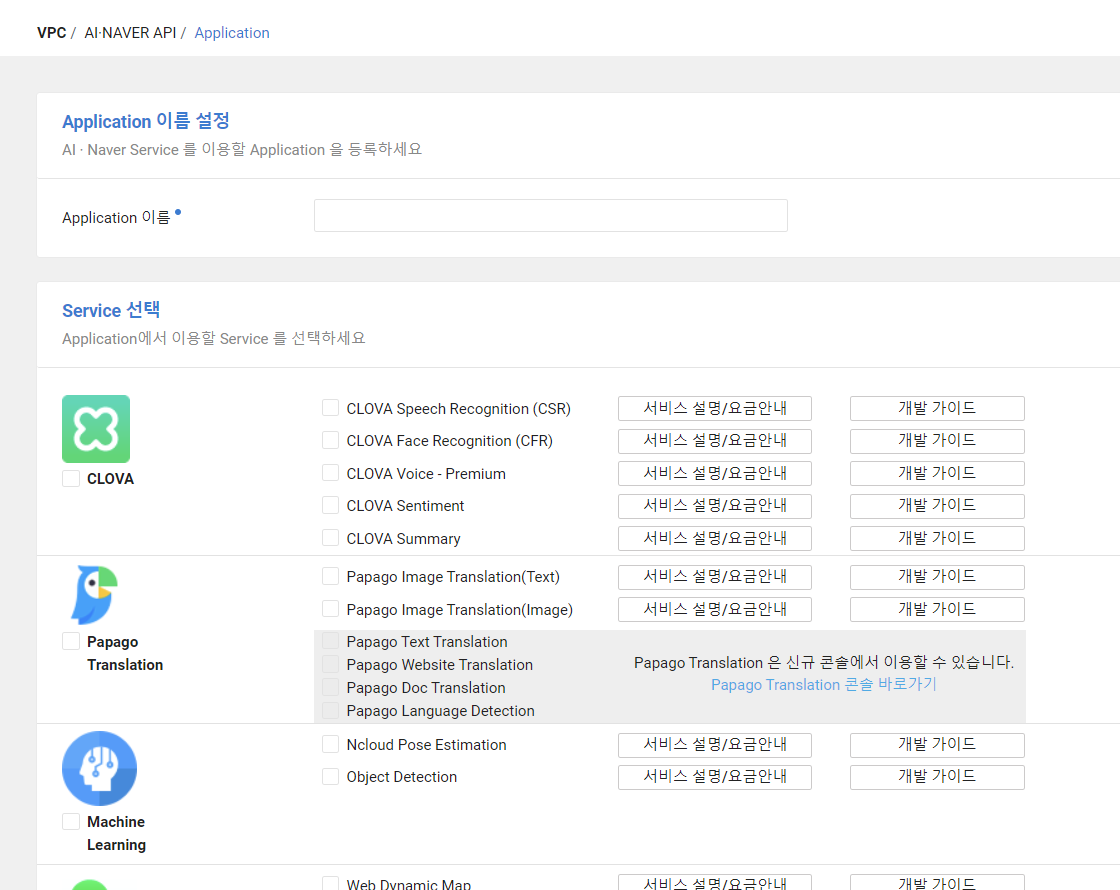Click the Application breadcrumb link
Screen dimensions: 1120x890
(x=232, y=33)
